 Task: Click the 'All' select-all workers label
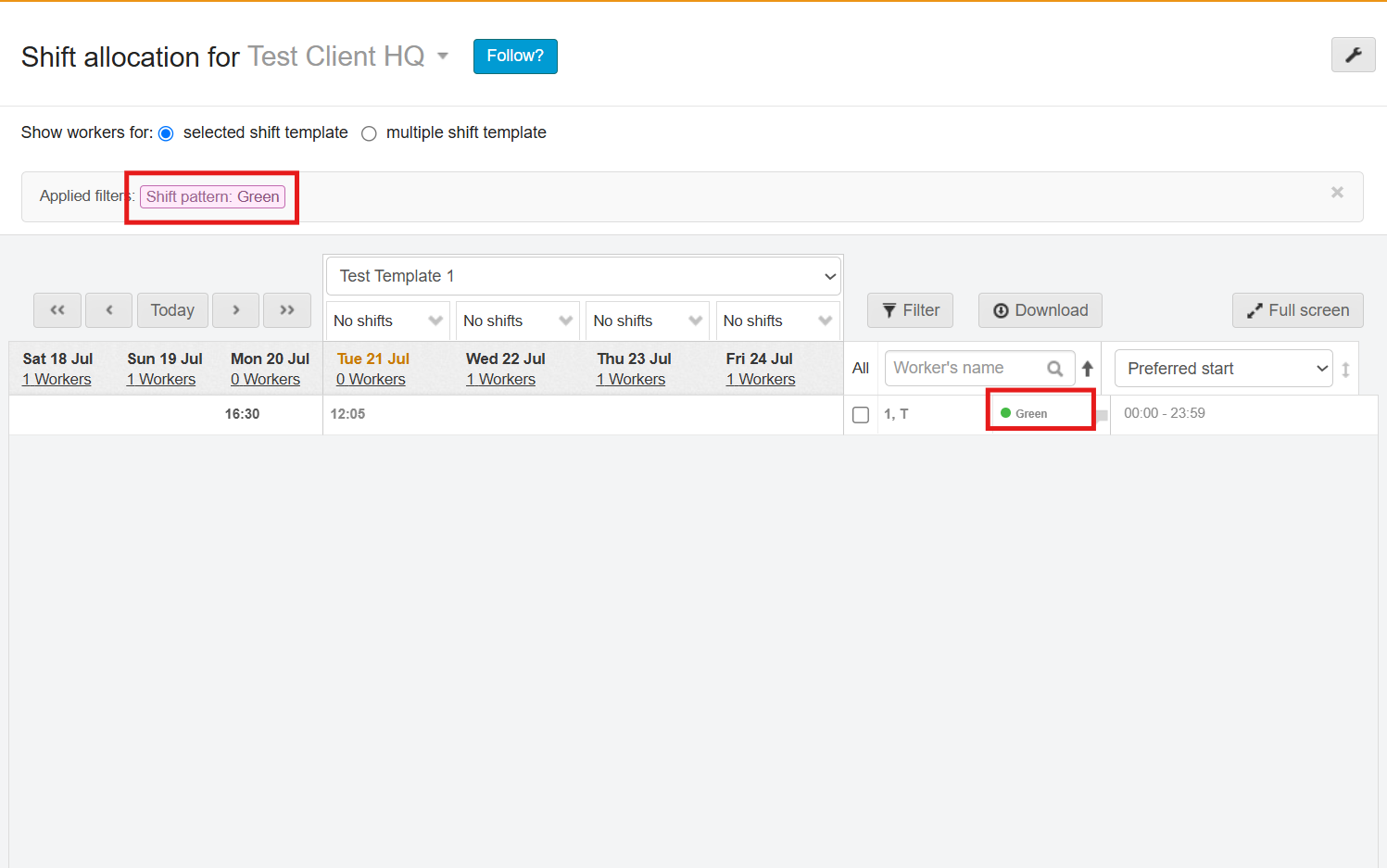pos(861,369)
